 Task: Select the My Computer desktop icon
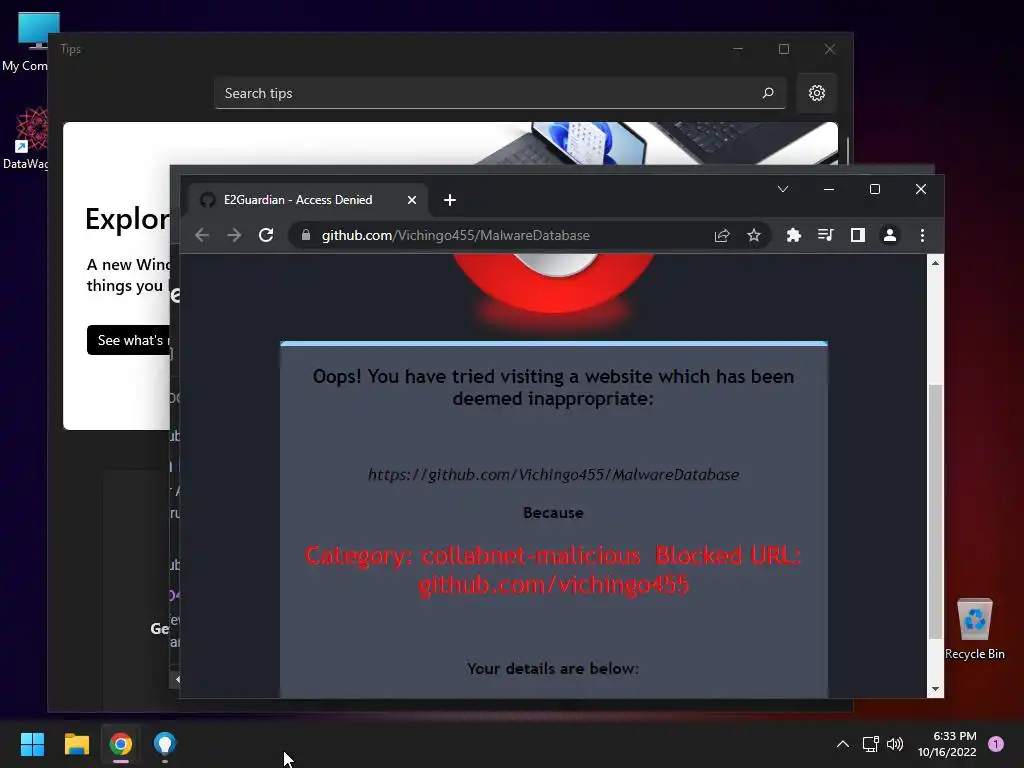click(x=26, y=42)
